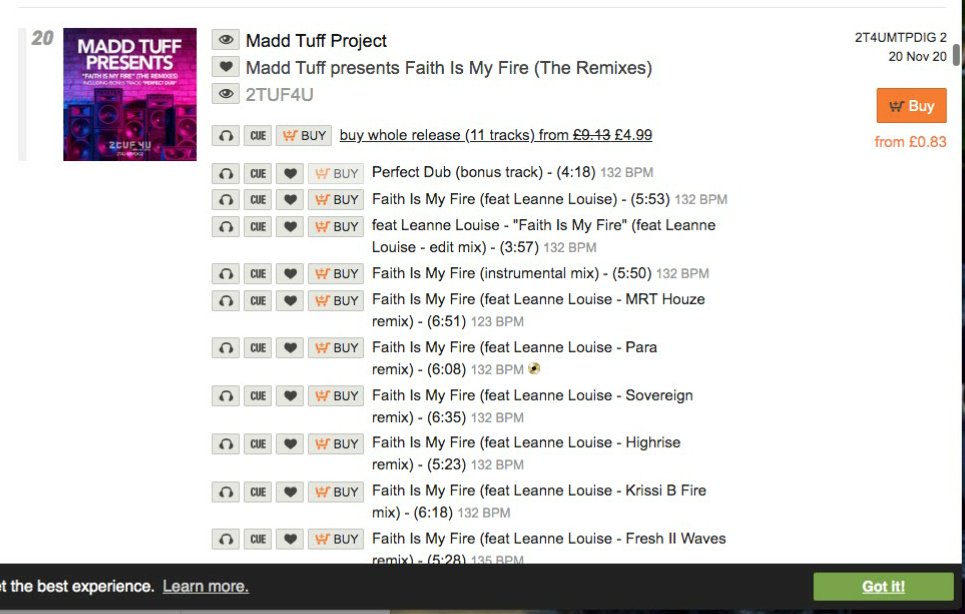
Task: Open the 2TUF4U label name
Action: tap(279, 95)
